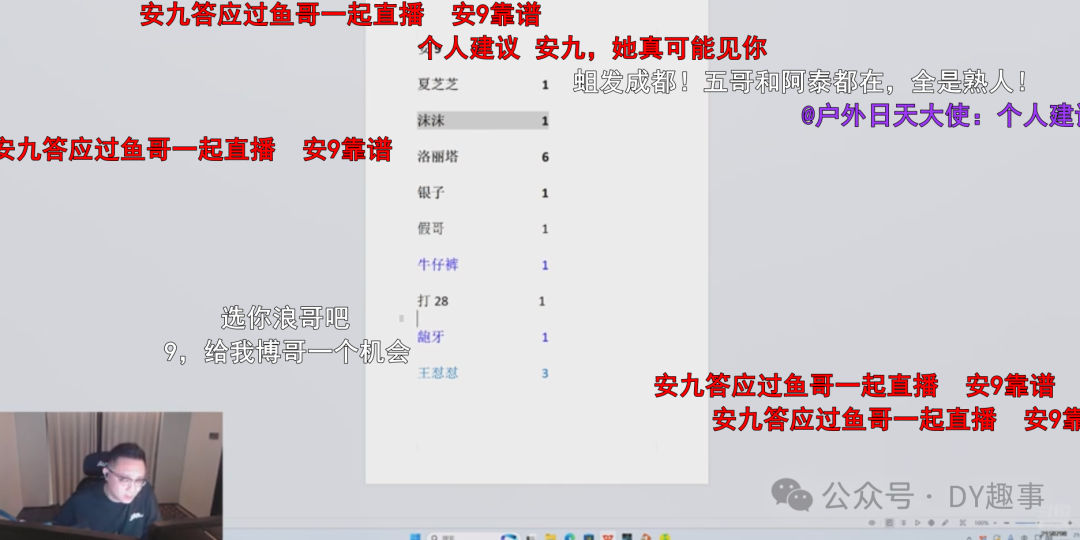Click the zoom slider track

1039,523
